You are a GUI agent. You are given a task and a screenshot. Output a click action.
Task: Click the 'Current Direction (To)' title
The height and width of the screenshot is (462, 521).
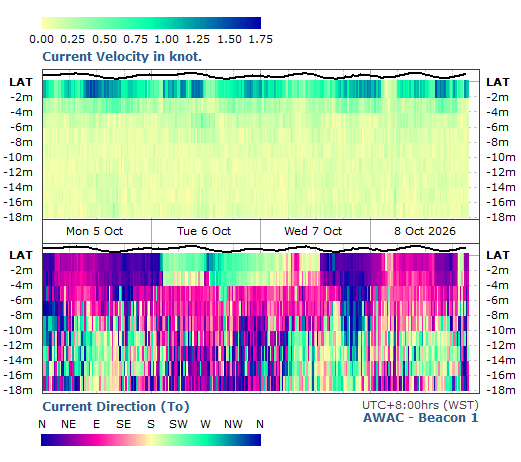(x=116, y=407)
